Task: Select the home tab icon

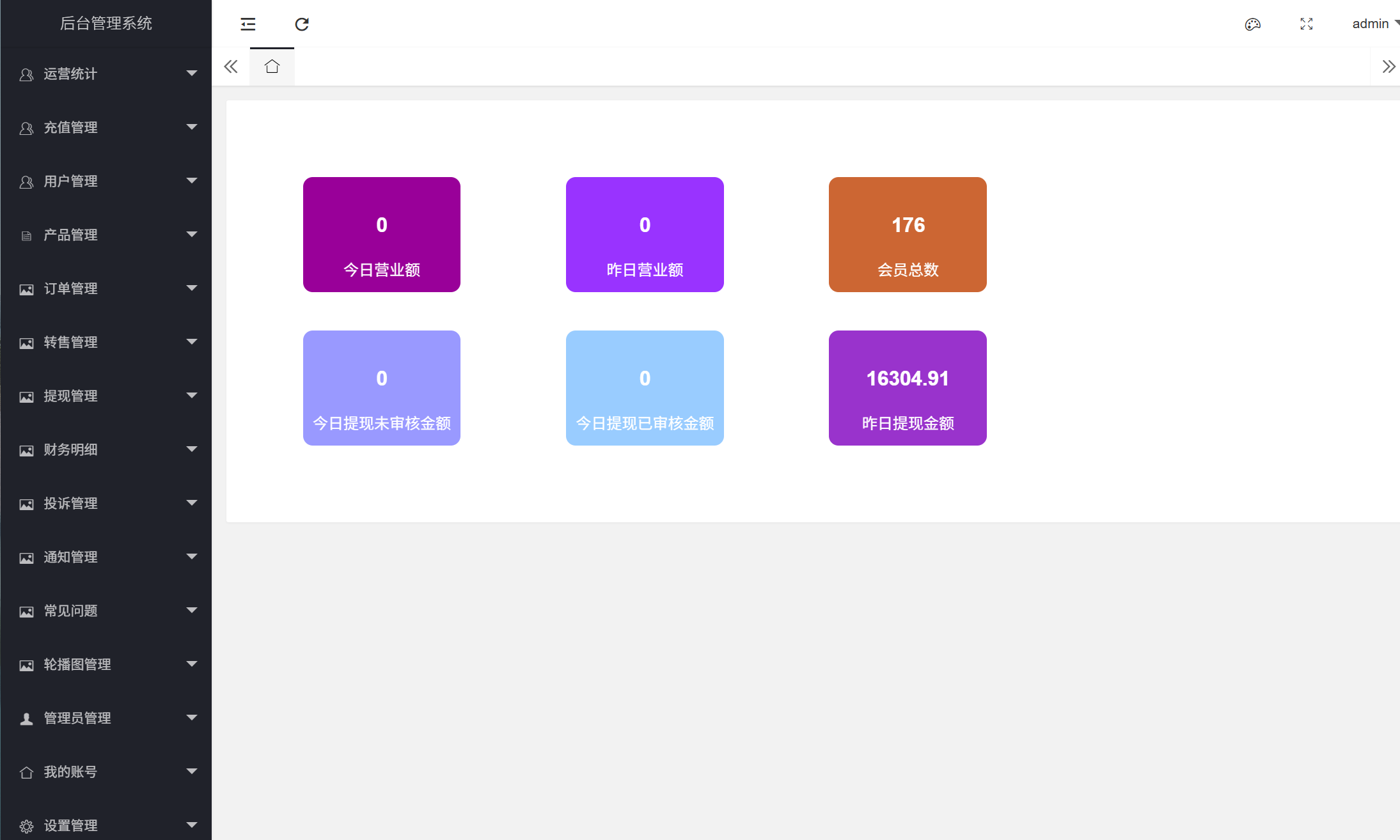Action: (x=272, y=66)
